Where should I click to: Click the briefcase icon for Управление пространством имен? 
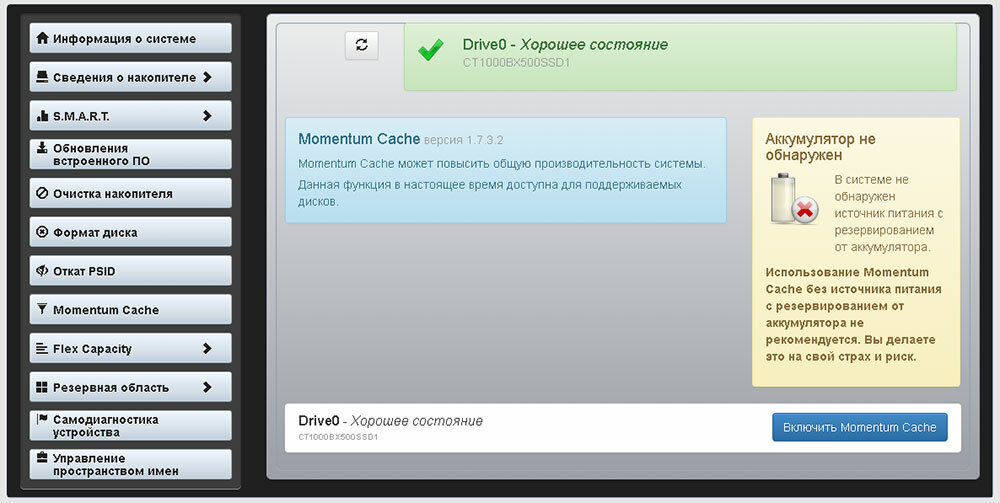(x=42, y=458)
